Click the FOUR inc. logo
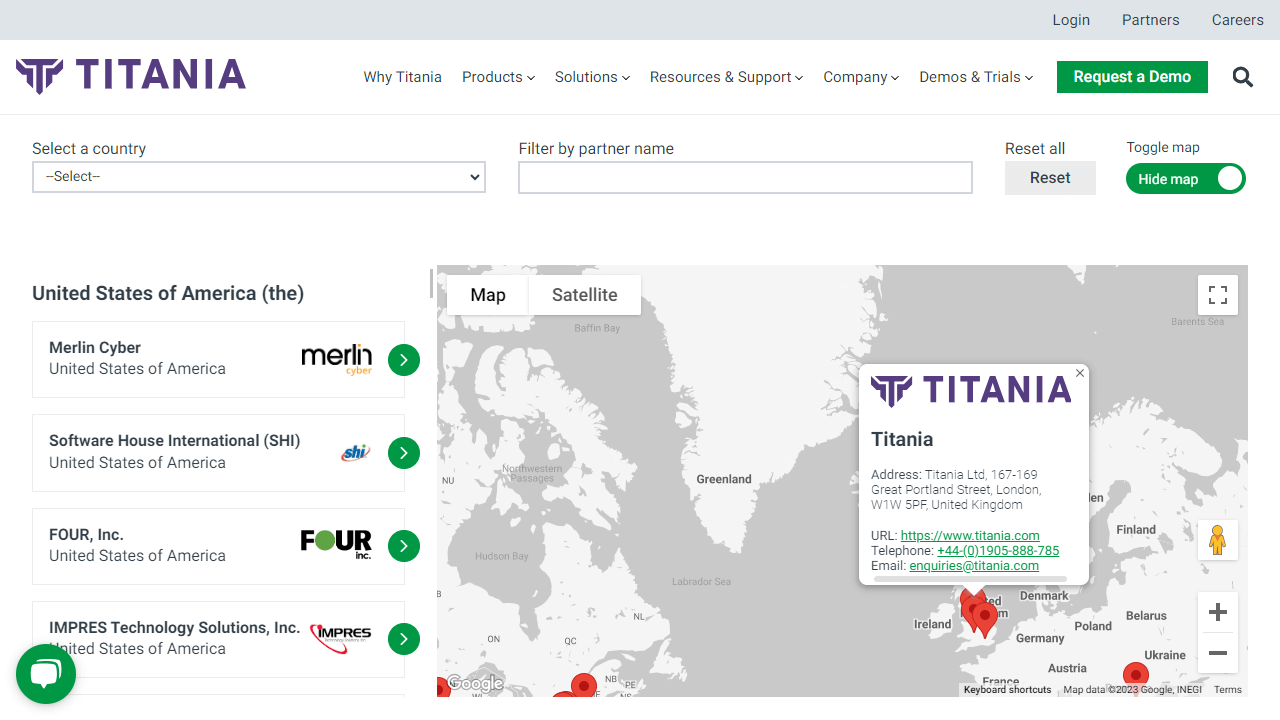1280x720 pixels. click(336, 545)
